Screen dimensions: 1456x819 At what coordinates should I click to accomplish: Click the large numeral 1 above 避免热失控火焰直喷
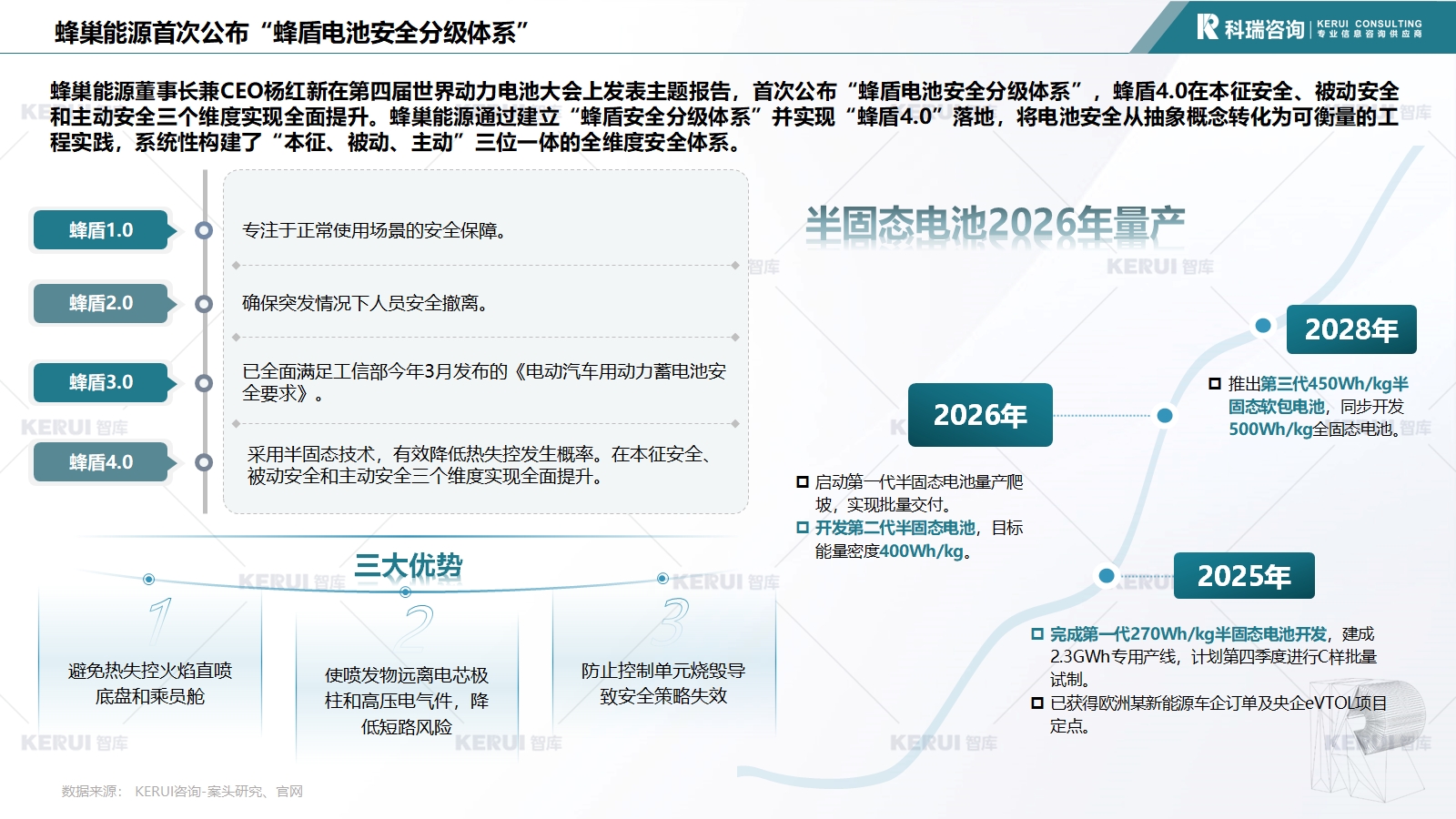(160, 622)
